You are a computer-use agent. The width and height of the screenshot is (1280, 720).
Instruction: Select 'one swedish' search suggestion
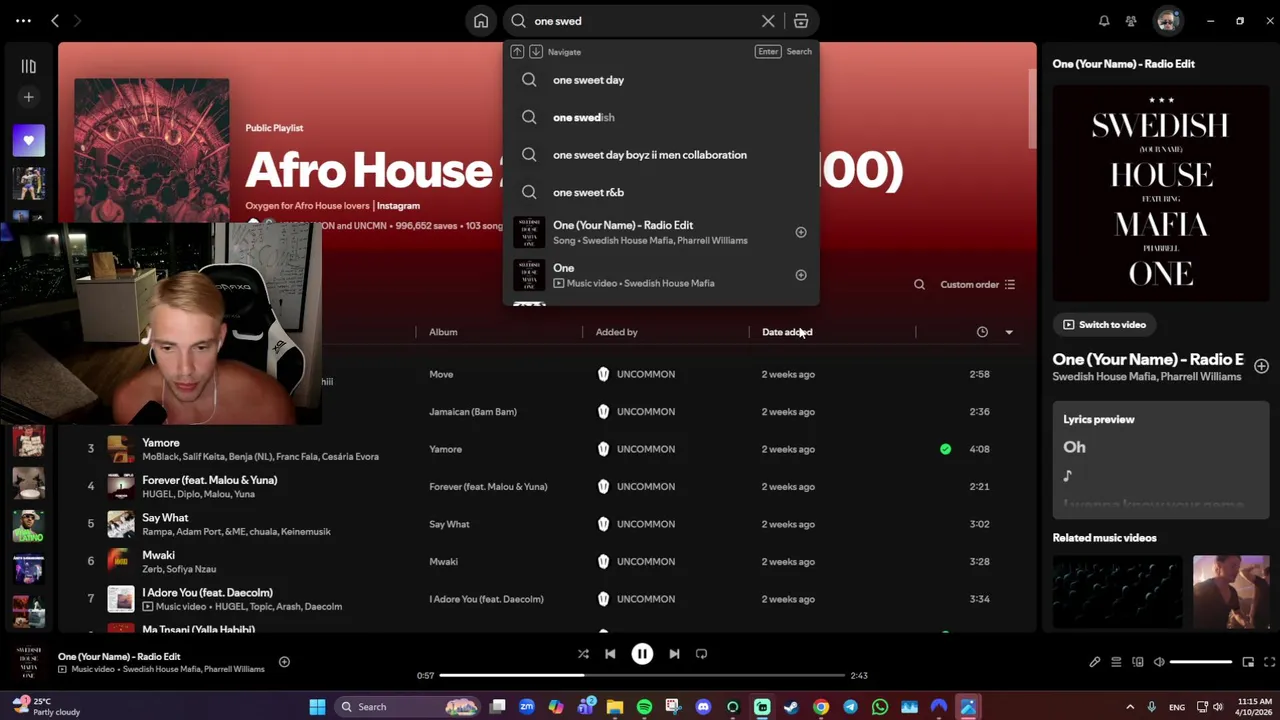pos(660,117)
